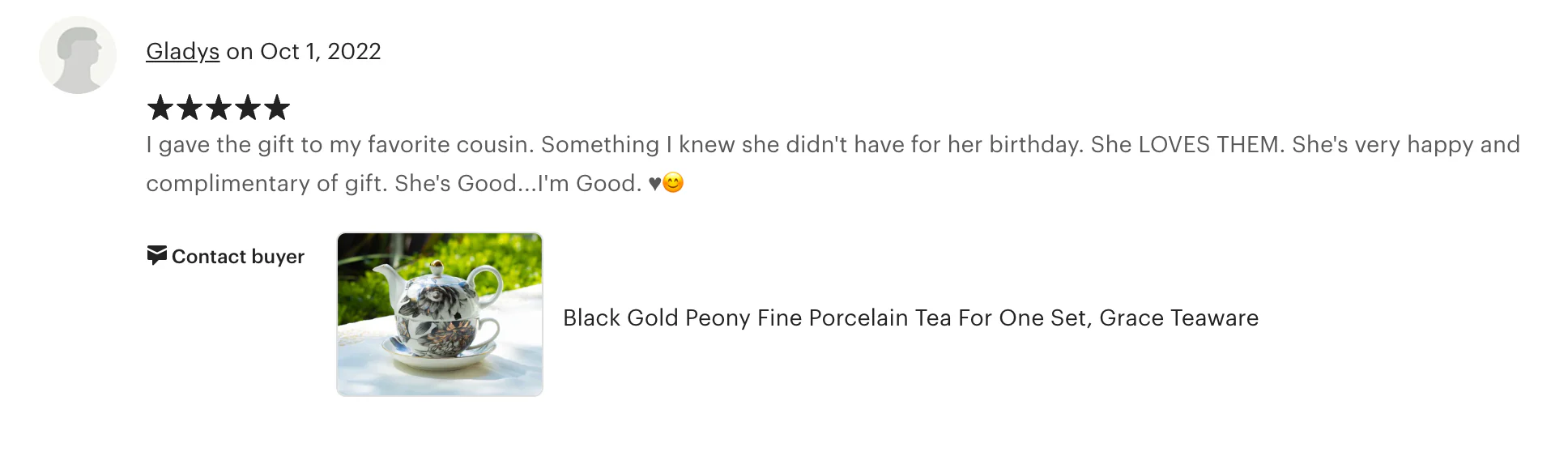Screen dimensions: 1568x473
Task: Click the "She's Good...I'm Good." review sentence
Action: [x=518, y=184]
